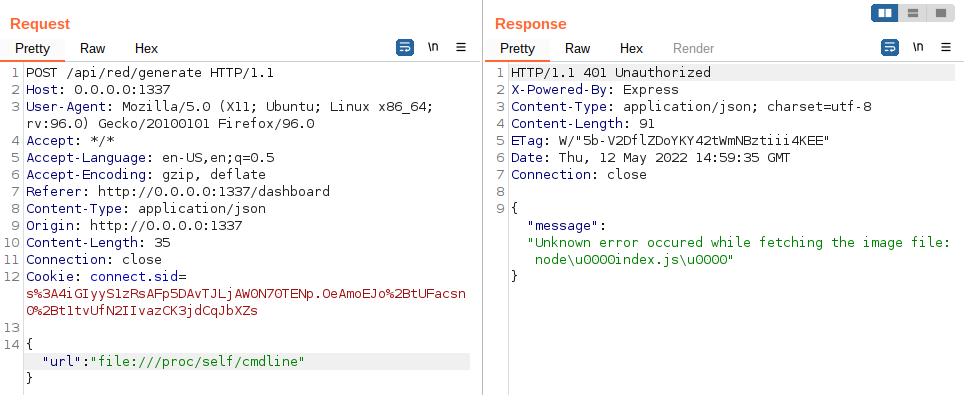Switch Response to Raw tab

[577, 49]
